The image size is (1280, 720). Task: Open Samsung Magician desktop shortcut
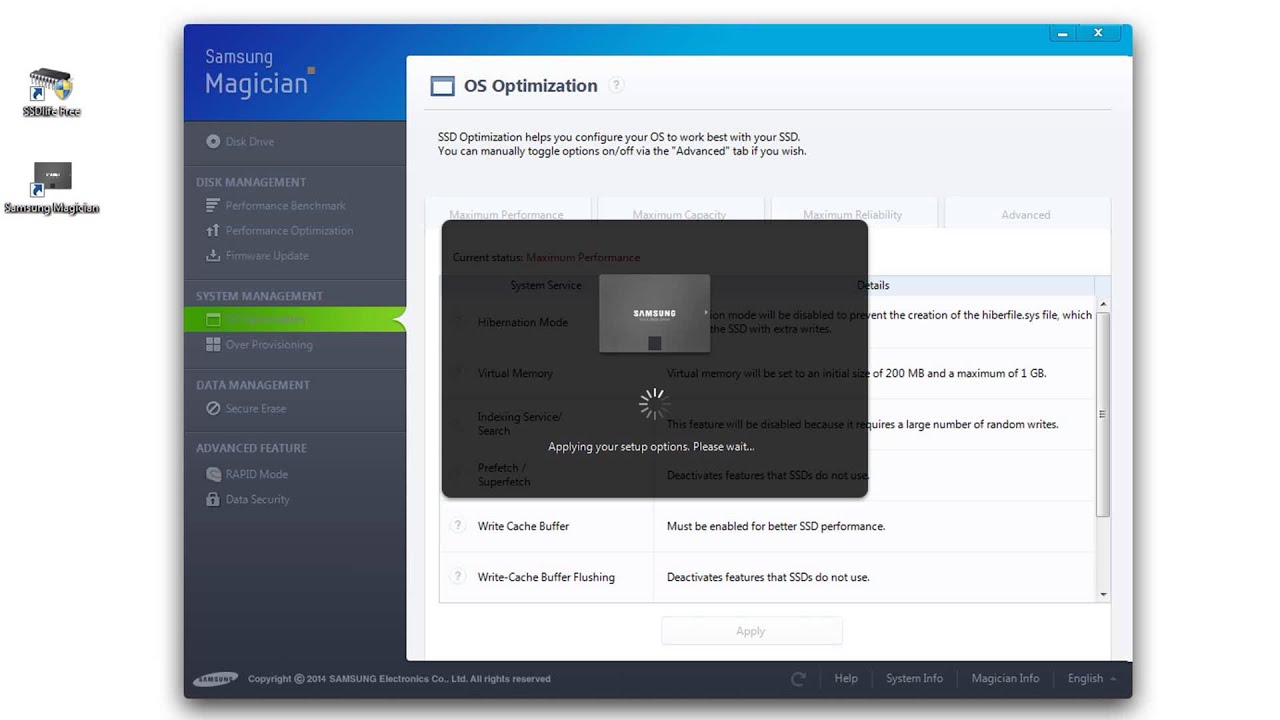(x=51, y=188)
